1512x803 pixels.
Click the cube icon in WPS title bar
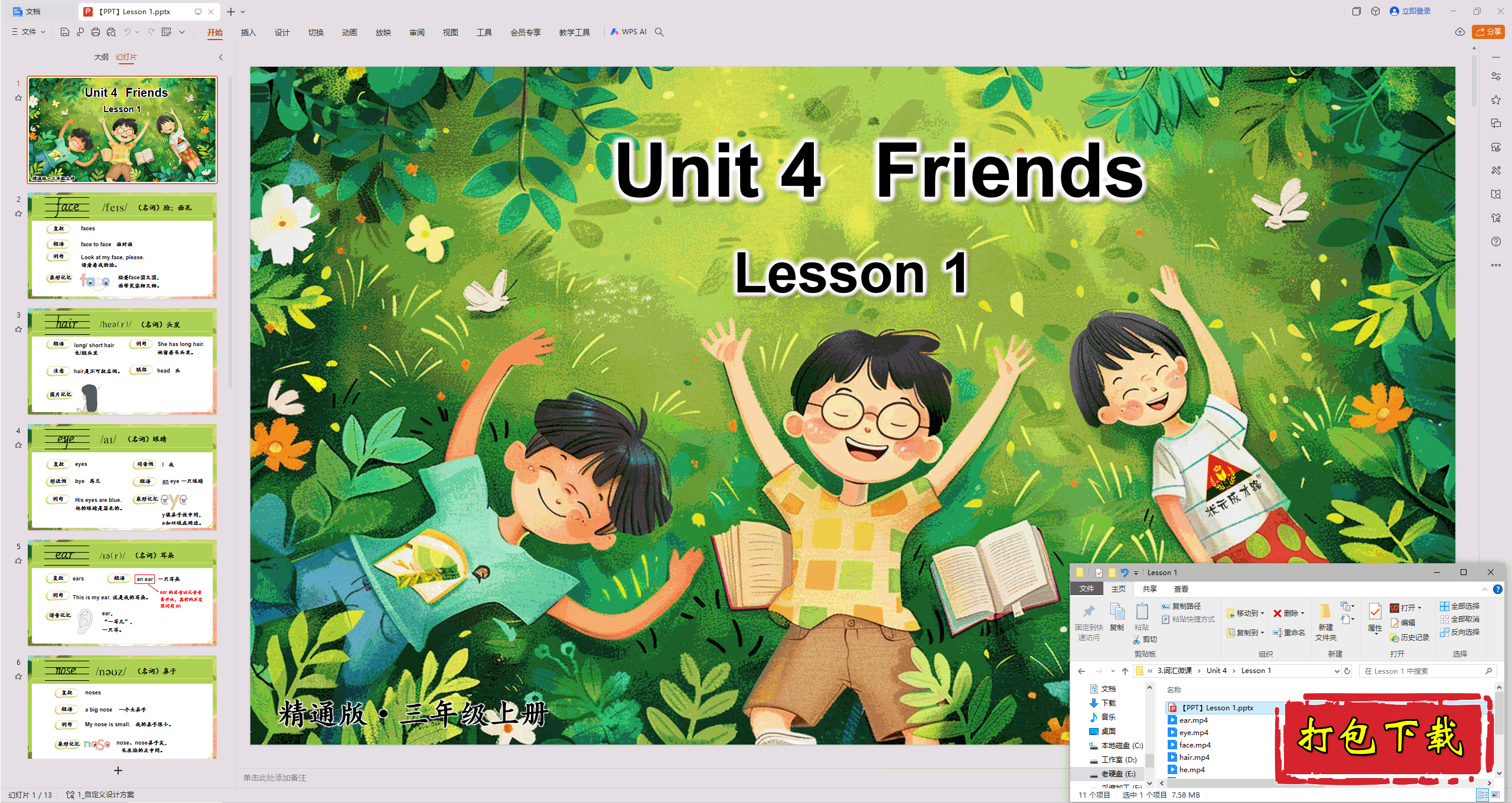[x=1376, y=11]
